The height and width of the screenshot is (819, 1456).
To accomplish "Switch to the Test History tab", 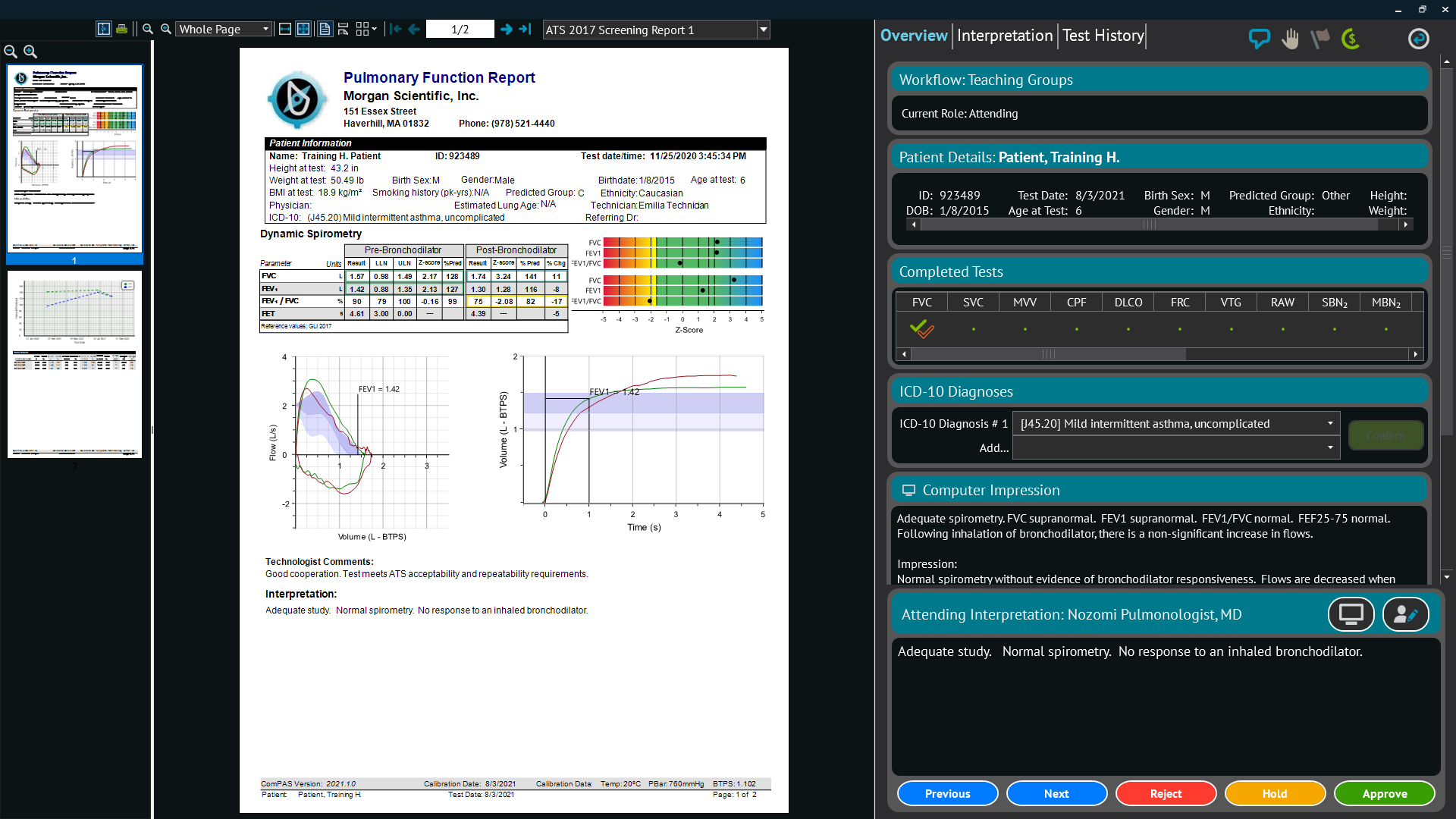I will point(1103,36).
